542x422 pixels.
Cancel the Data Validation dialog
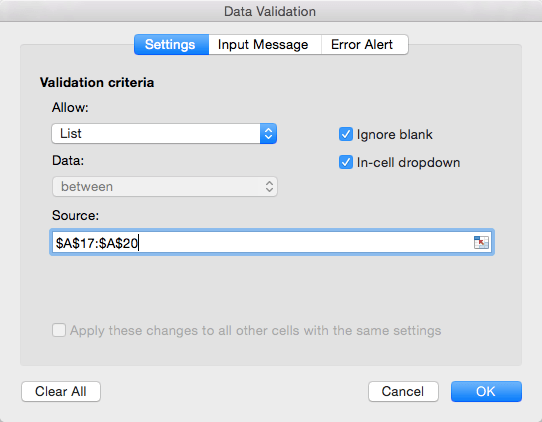[403, 392]
